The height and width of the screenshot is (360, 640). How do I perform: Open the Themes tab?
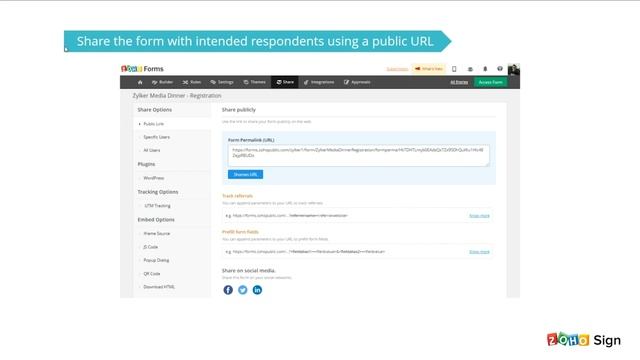click(x=255, y=82)
